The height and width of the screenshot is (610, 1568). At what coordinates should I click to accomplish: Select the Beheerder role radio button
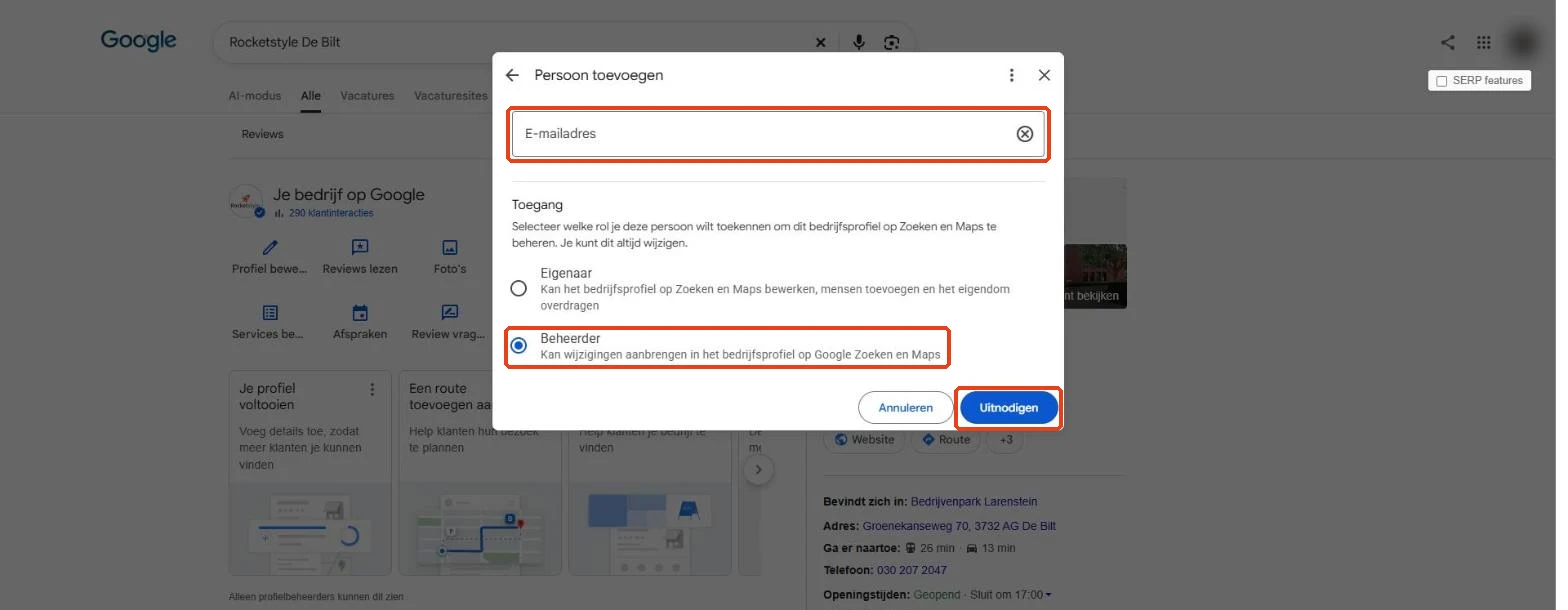[518, 346]
